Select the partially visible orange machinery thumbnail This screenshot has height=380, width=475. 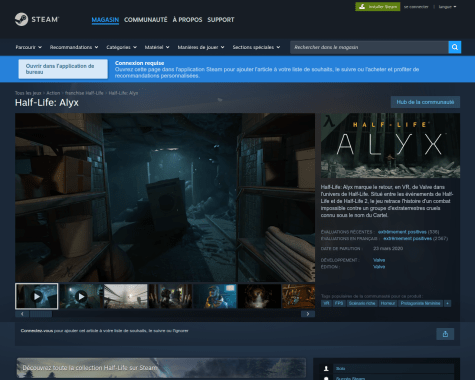pyautogui.click(x=299, y=296)
